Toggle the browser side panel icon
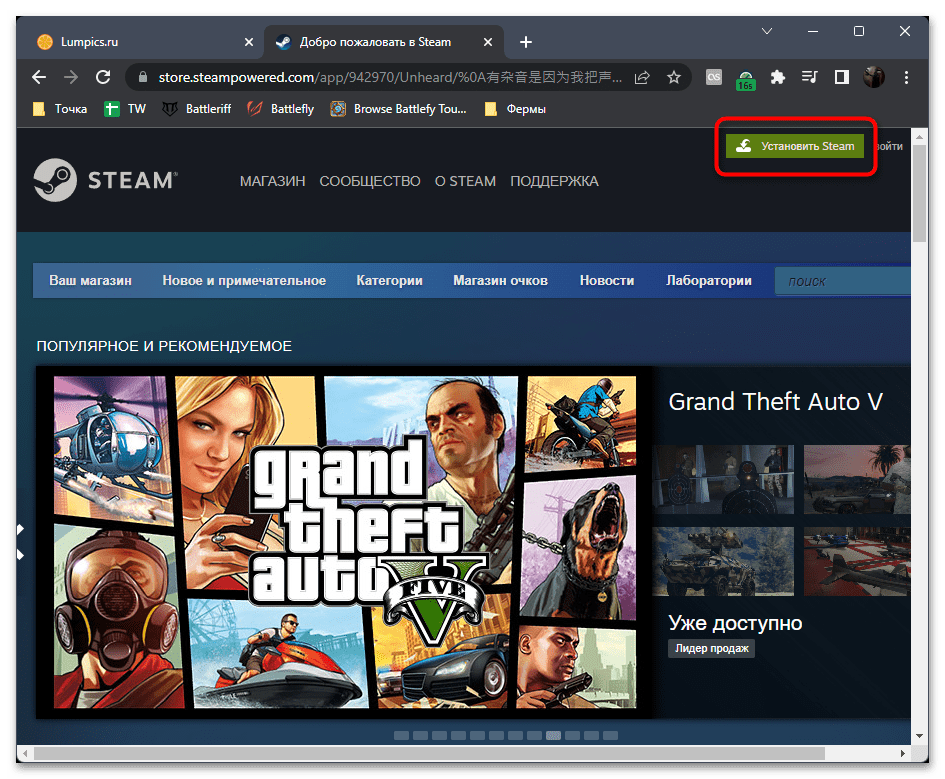This screenshot has width=945, height=779. [x=841, y=77]
